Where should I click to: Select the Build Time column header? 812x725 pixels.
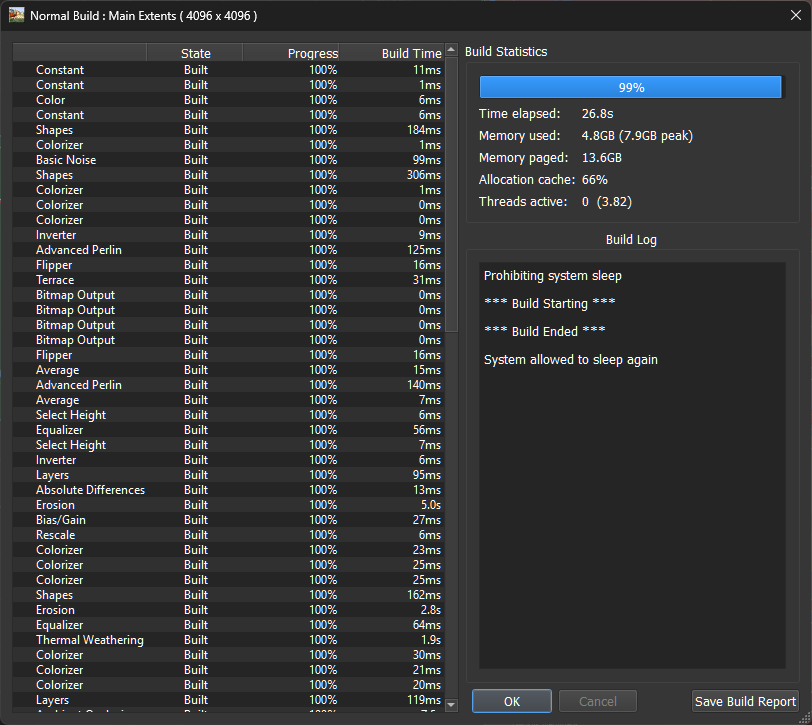(392, 53)
